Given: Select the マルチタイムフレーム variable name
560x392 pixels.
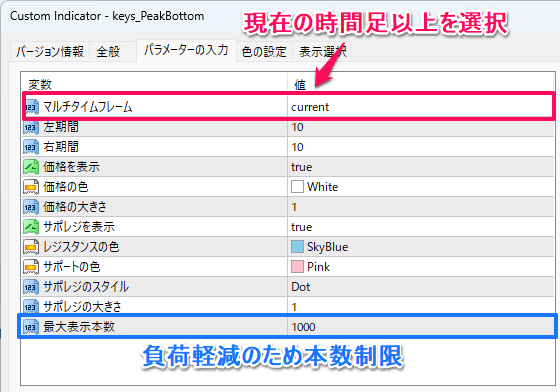Looking at the screenshot, I should [x=88, y=107].
